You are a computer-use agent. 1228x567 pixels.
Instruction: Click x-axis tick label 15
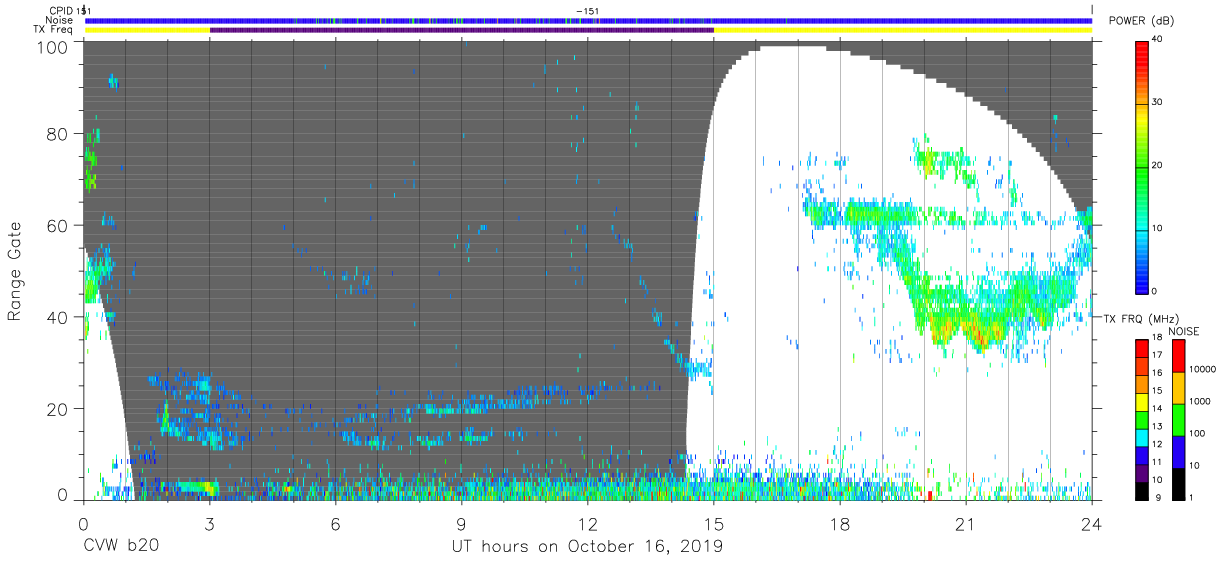[x=713, y=523]
